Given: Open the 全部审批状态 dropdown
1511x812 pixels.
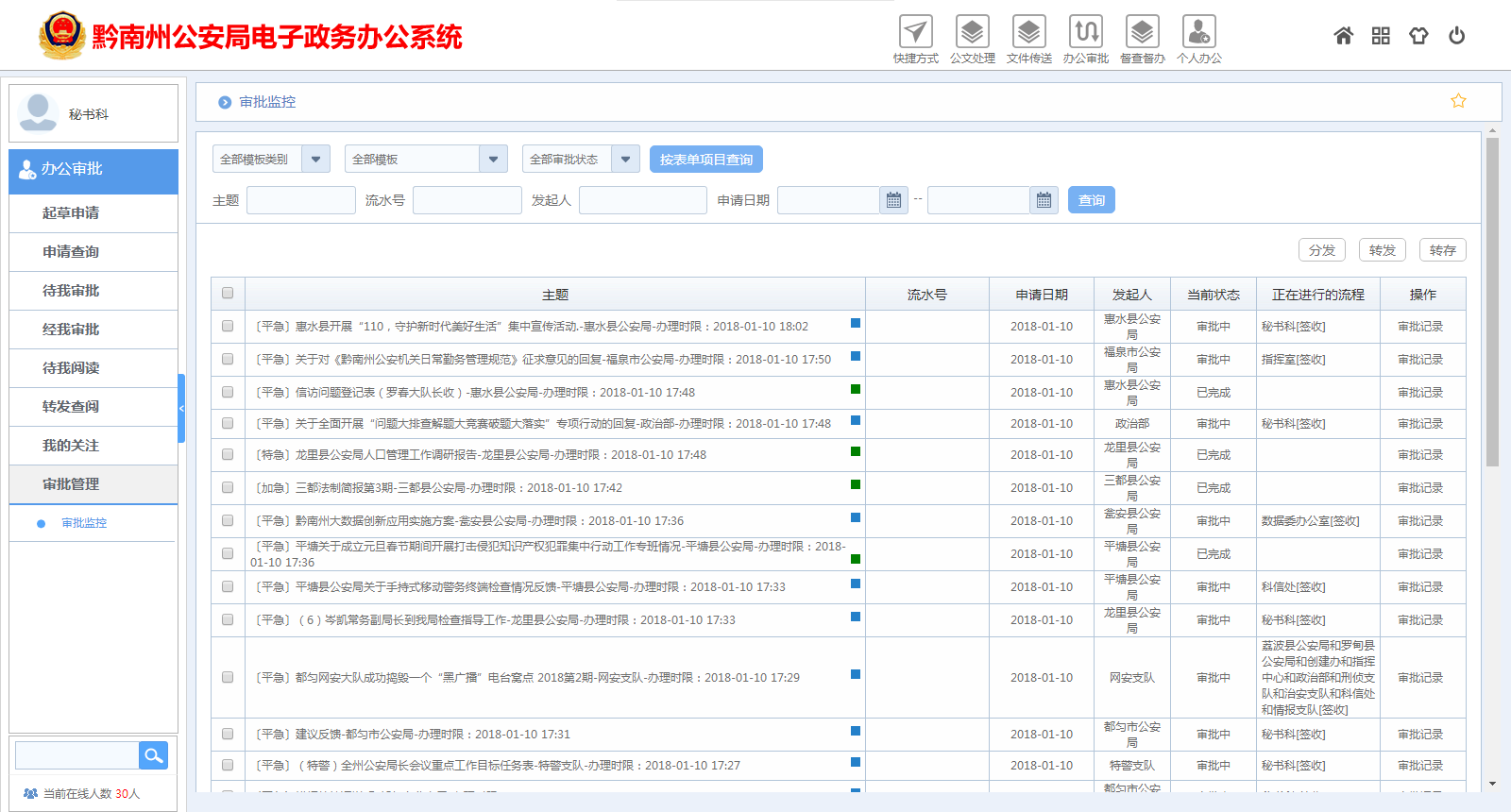Looking at the screenshot, I should coord(581,159).
